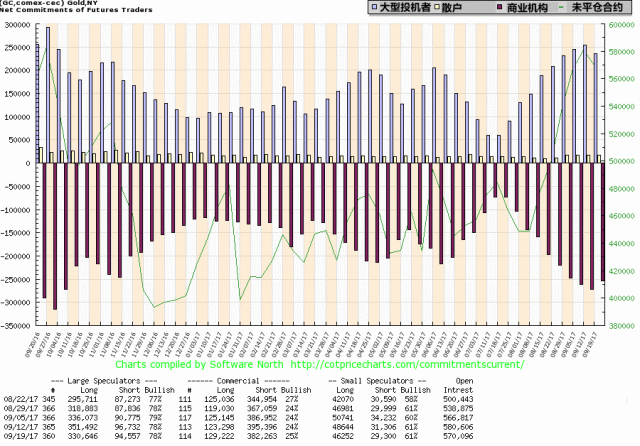
Task: Click the 'Open Intrest' column header
Action: (459, 385)
